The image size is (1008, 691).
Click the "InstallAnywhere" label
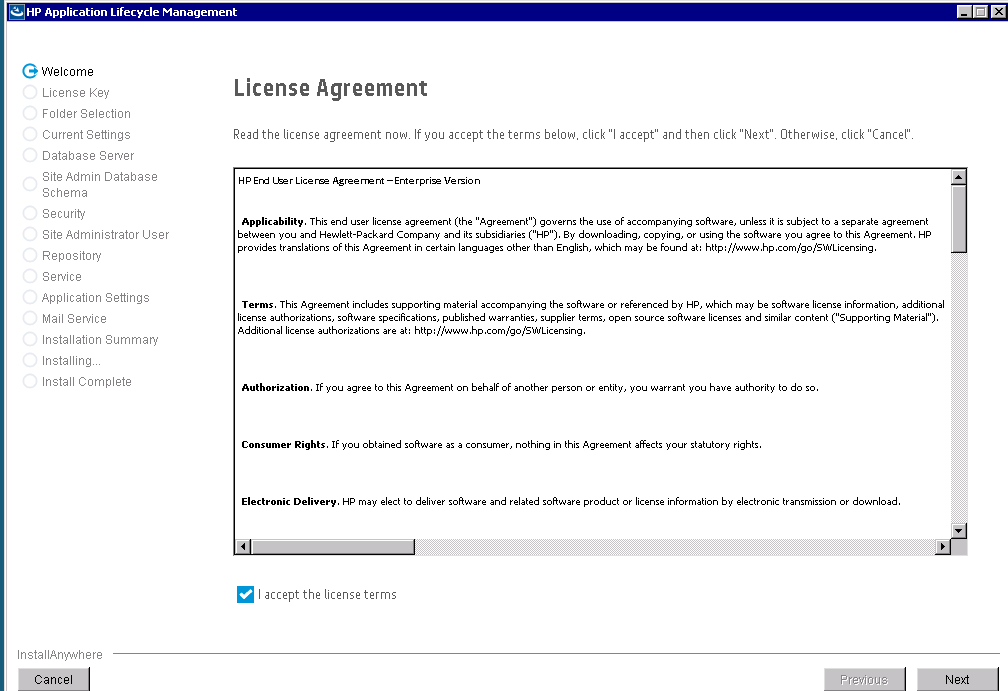pos(60,654)
